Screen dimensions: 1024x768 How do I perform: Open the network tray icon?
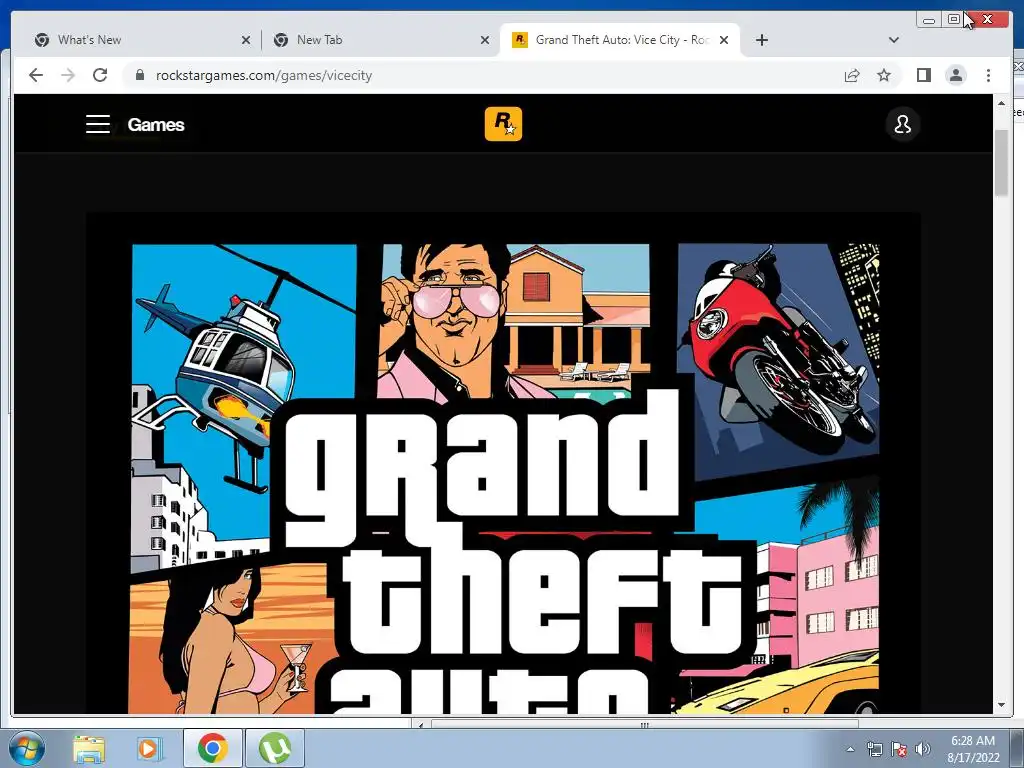(874, 749)
